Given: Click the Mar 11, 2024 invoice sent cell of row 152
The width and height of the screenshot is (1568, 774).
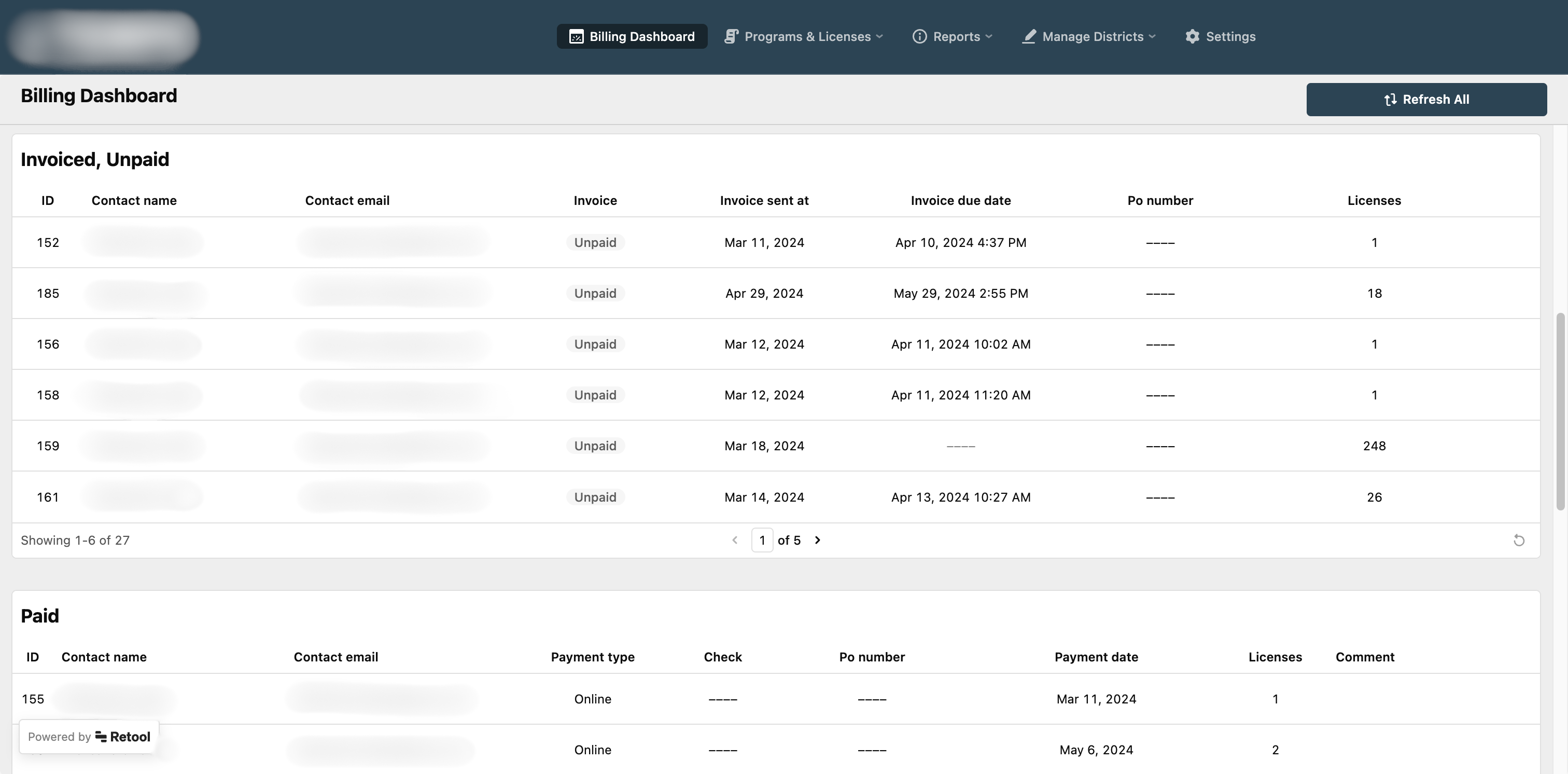Looking at the screenshot, I should [764, 242].
